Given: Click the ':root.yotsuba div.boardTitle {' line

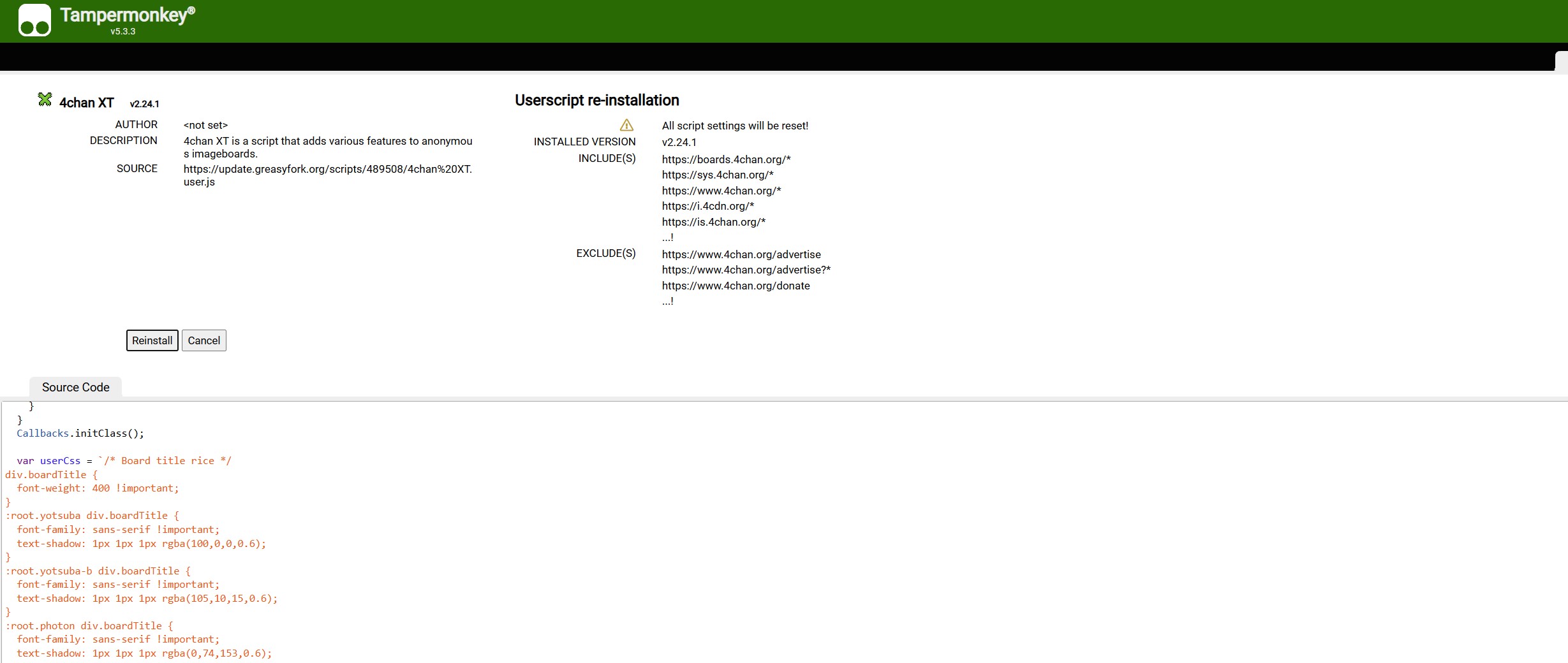Looking at the screenshot, I should pos(92,516).
